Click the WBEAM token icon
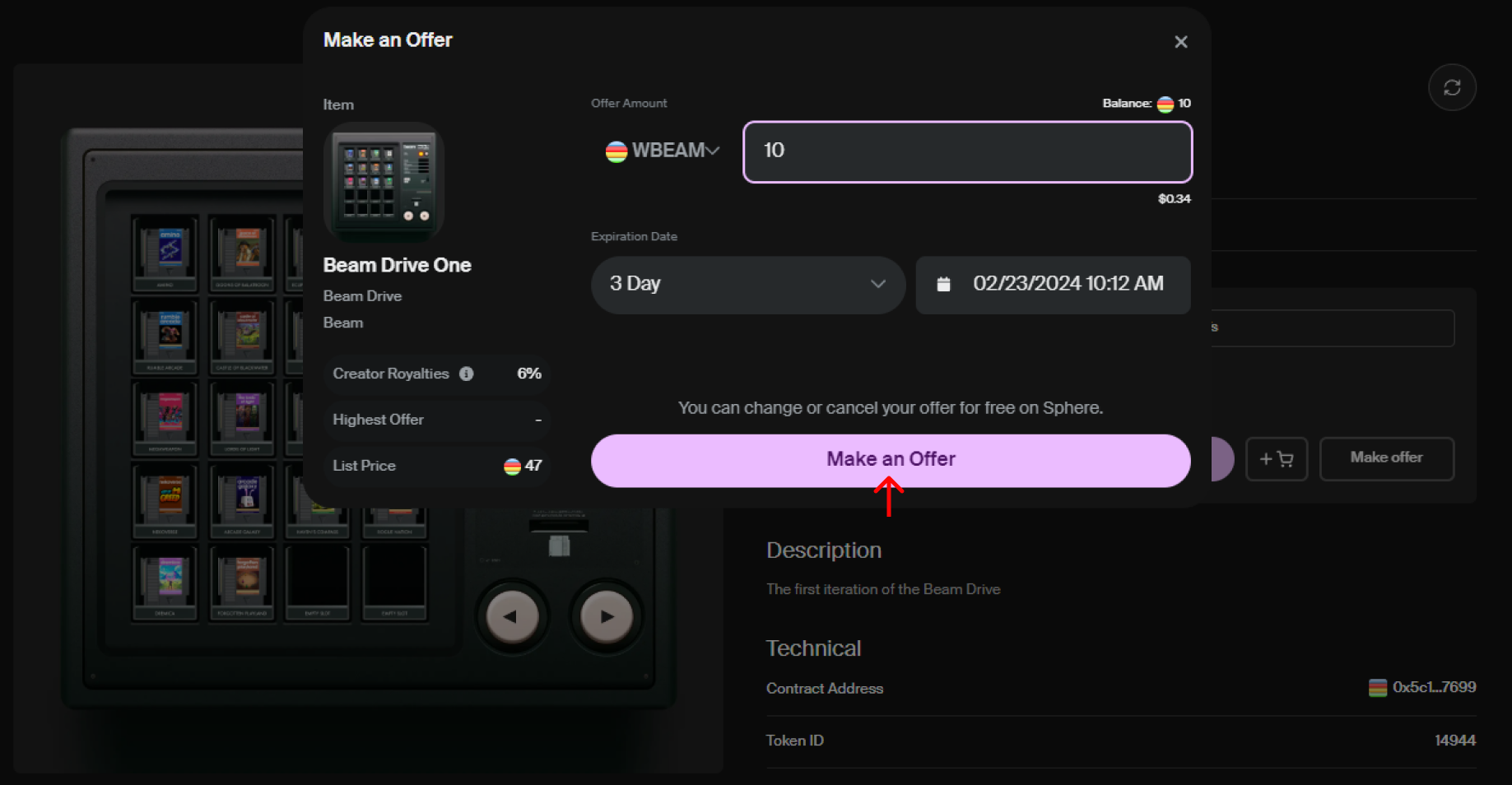The width and height of the screenshot is (1512, 785). coord(616,151)
